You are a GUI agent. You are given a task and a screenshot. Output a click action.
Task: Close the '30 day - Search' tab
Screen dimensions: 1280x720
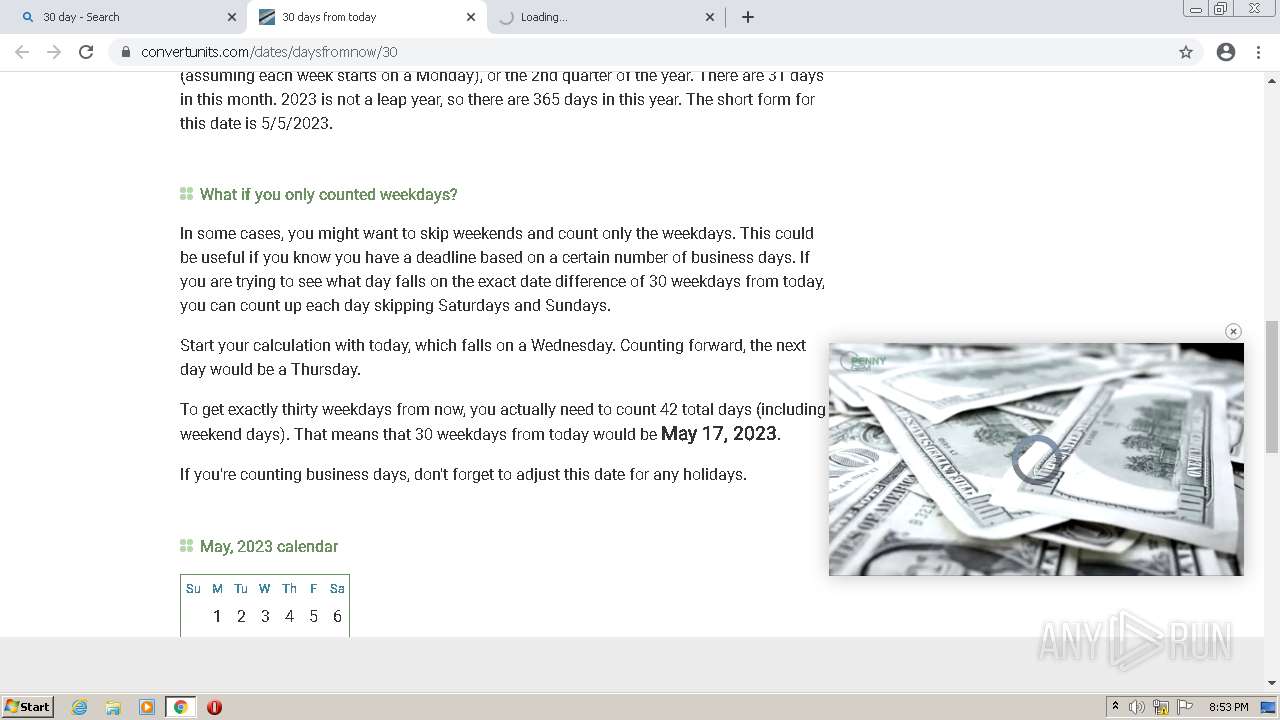pos(232,17)
